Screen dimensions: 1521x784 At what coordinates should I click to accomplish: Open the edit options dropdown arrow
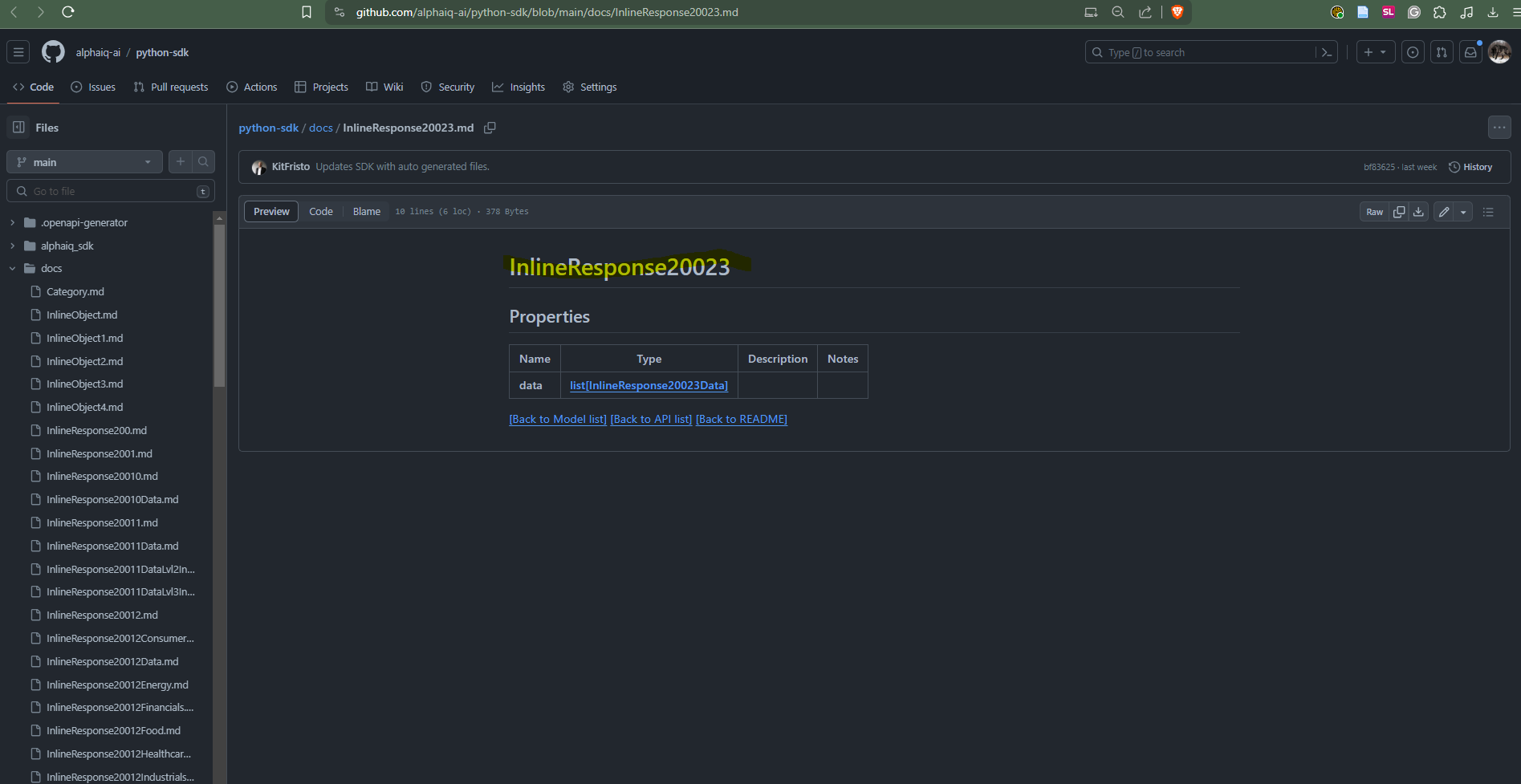point(1463,212)
